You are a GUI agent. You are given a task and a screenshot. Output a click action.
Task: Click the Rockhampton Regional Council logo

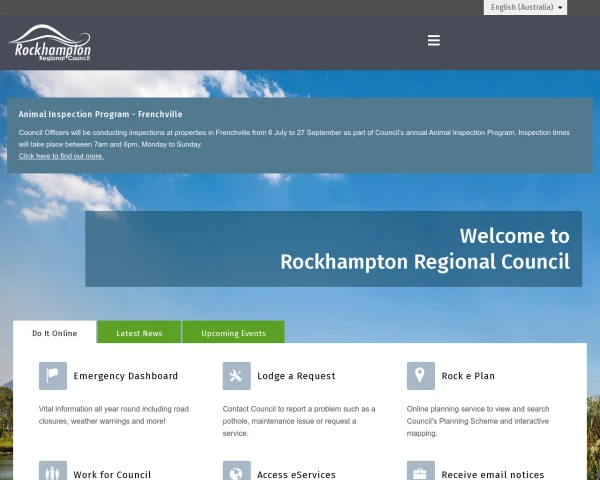pos(50,42)
